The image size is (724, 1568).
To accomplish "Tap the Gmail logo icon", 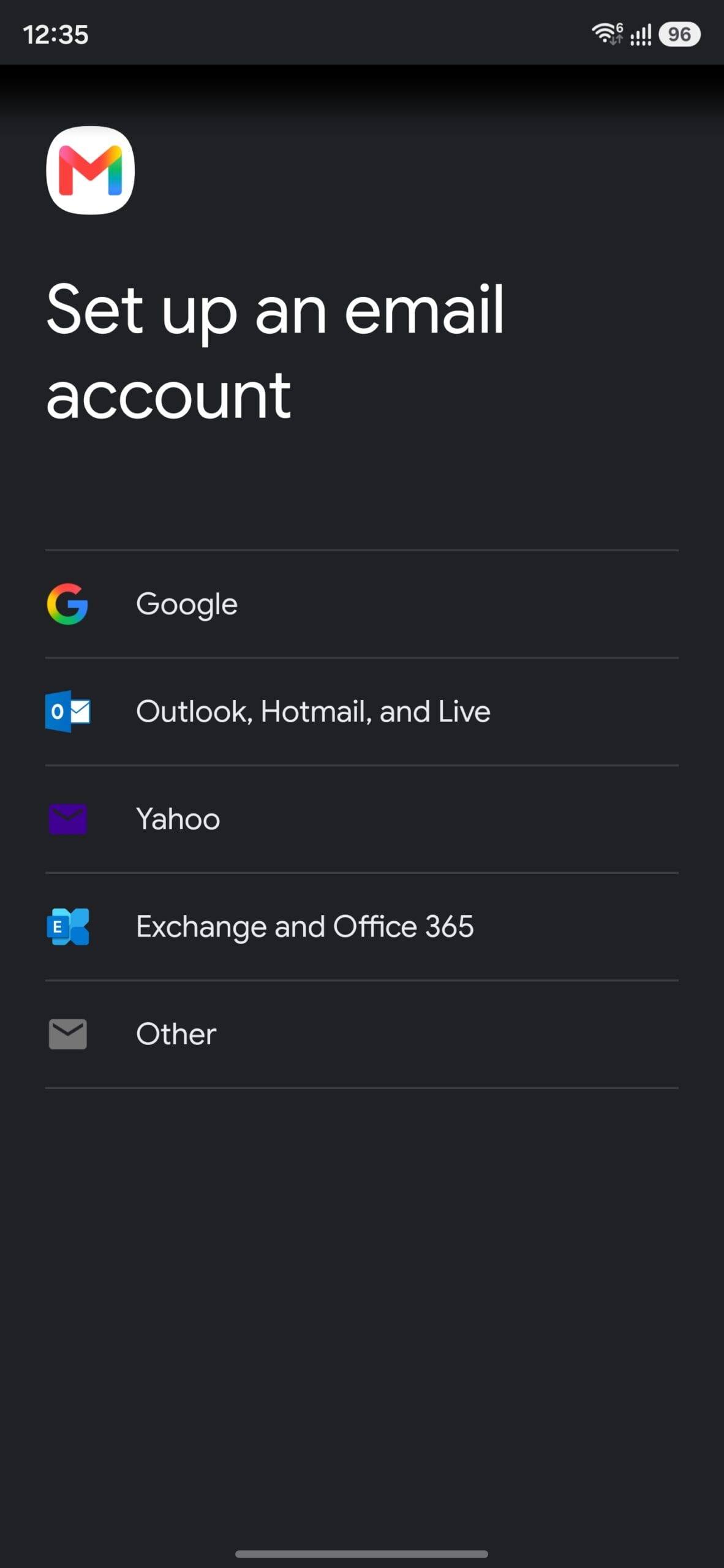I will point(90,170).
